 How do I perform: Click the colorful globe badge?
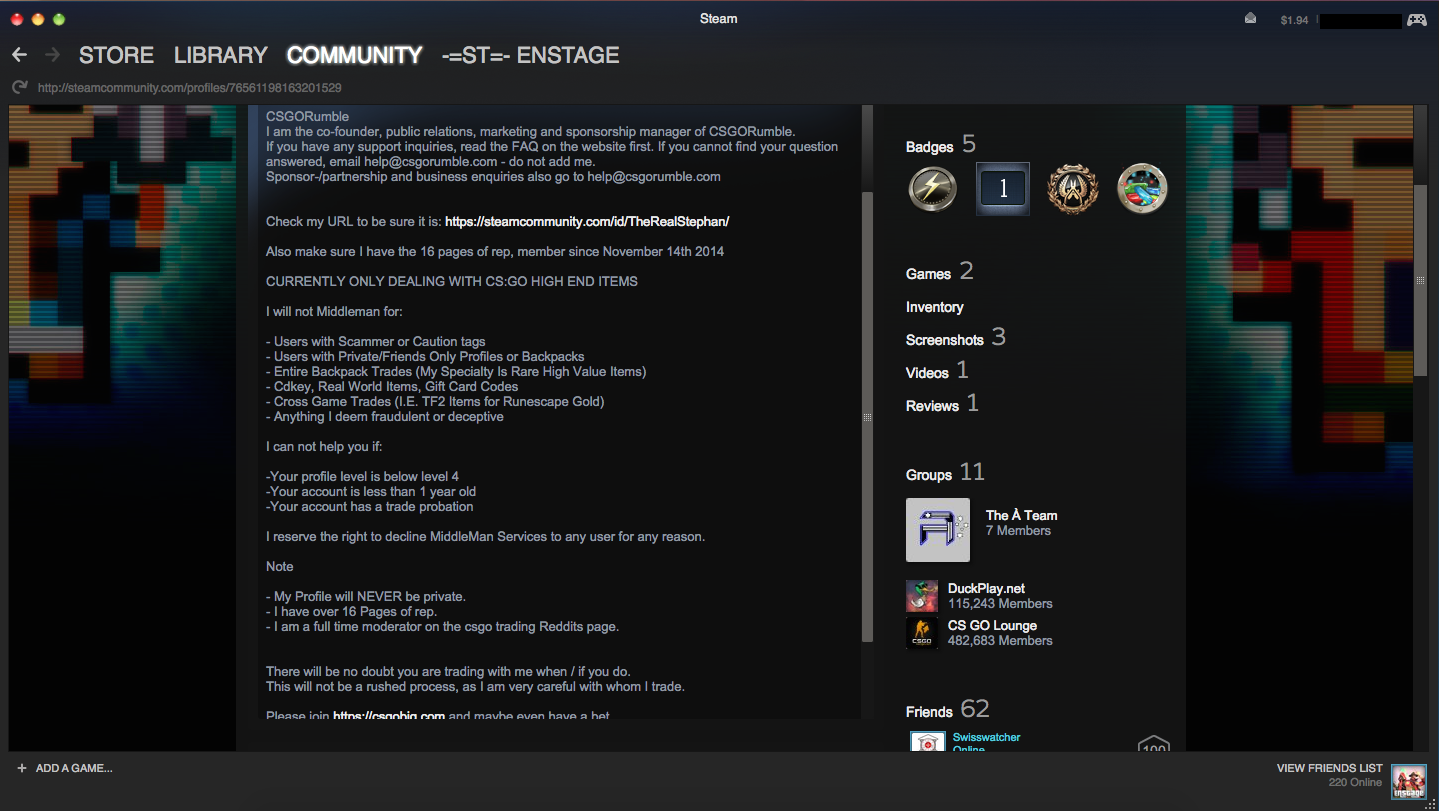click(1142, 189)
